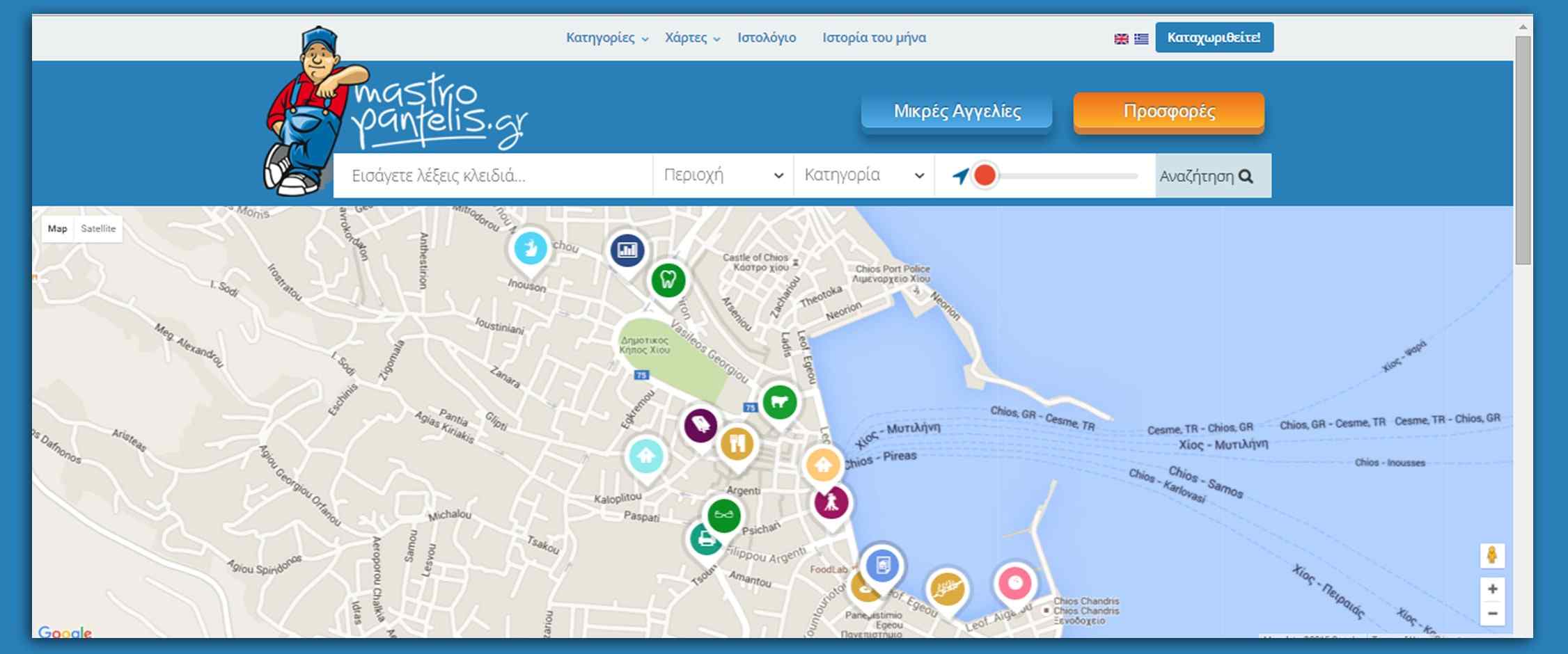Click the red distance slider handle
This screenshot has width=1568, height=654.
[x=985, y=175]
